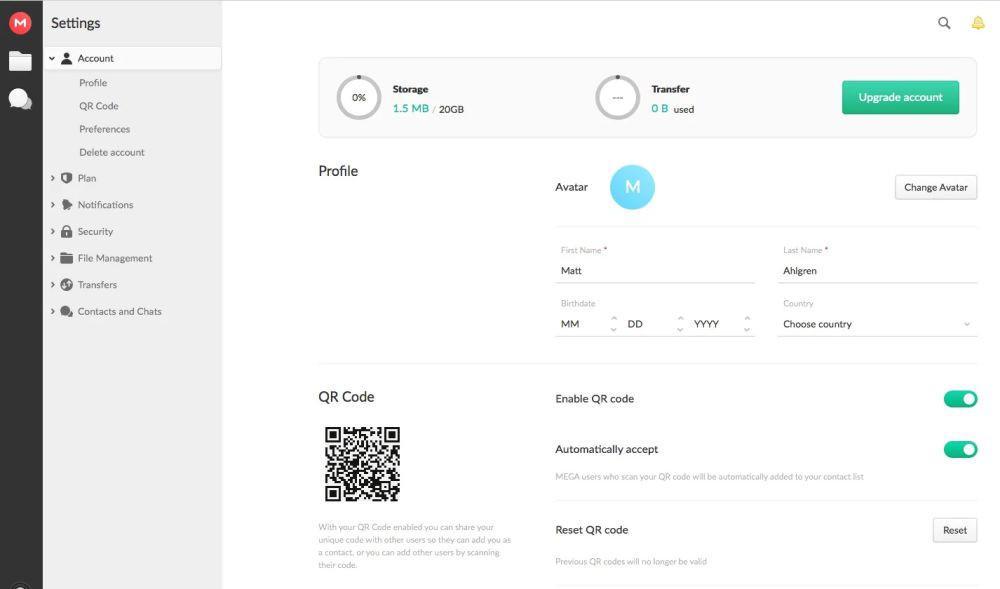Click the Security padlock icon
Viewport: 1000px width, 589px height.
click(66, 232)
